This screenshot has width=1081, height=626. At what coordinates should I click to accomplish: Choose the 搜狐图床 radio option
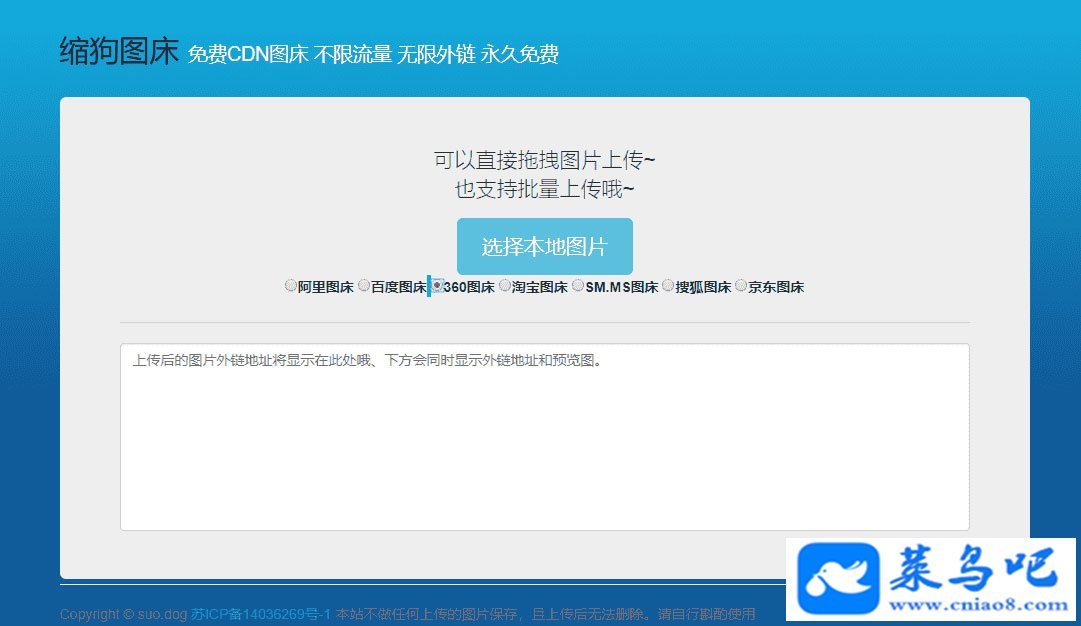[x=667, y=285]
